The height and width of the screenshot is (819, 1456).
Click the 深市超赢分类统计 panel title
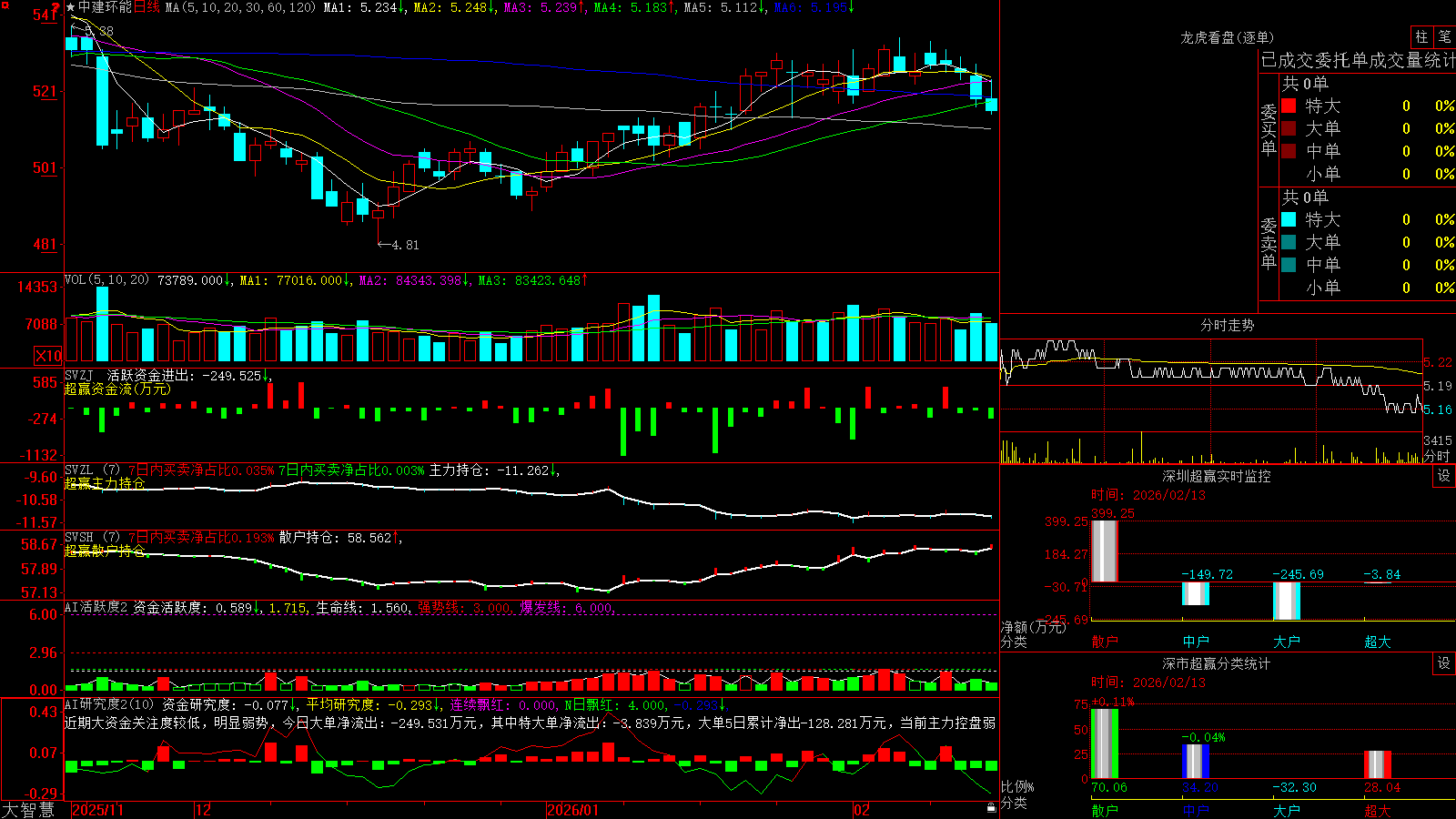pos(1216,663)
